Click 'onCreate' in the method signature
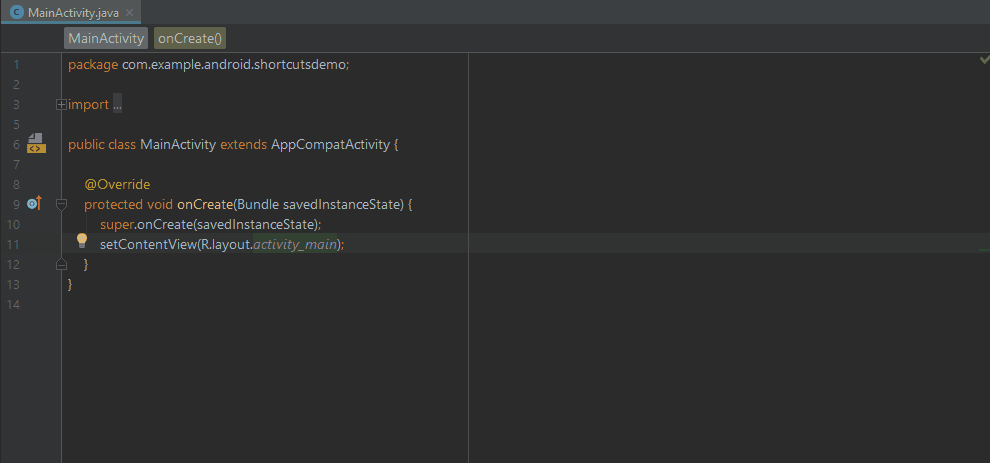Screen dimensions: 990x463 coord(205,205)
